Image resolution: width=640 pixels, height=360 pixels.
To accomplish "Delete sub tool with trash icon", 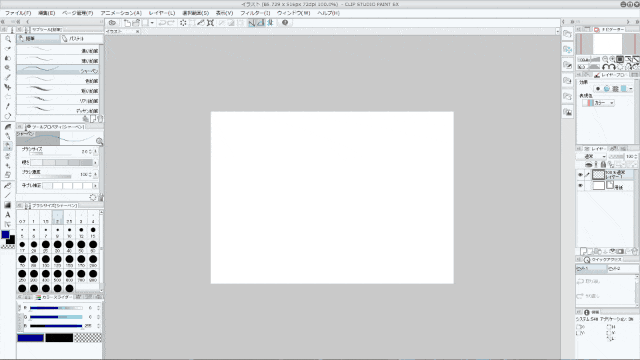I will click(x=100, y=119).
